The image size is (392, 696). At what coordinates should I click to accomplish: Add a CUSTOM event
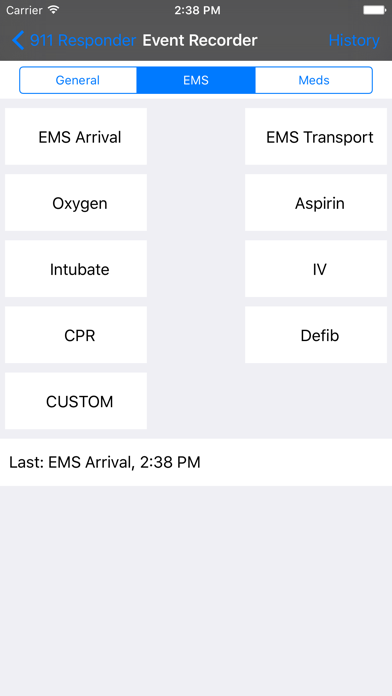coord(76,401)
